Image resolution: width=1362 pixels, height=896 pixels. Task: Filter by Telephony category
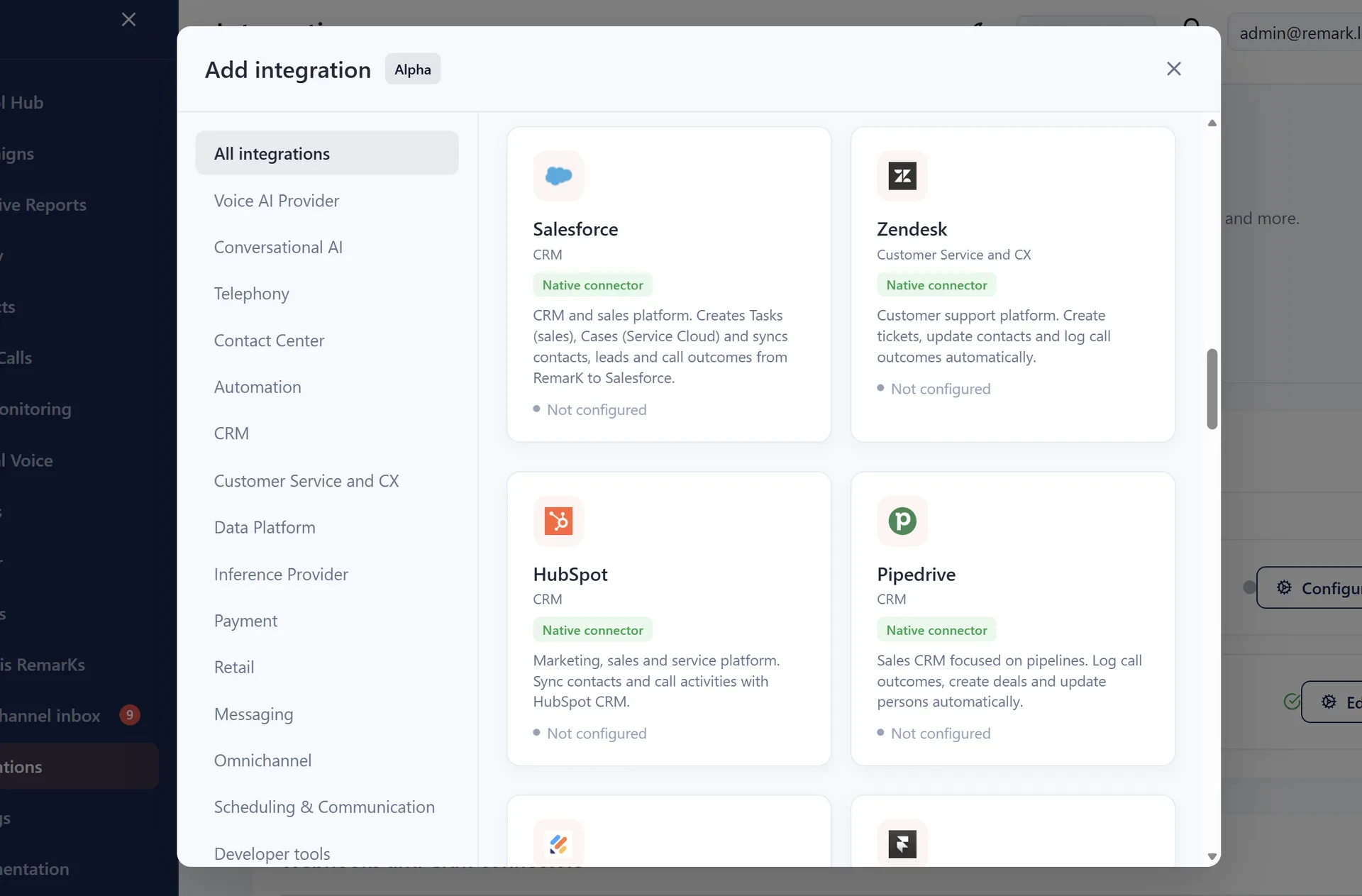[x=252, y=294]
